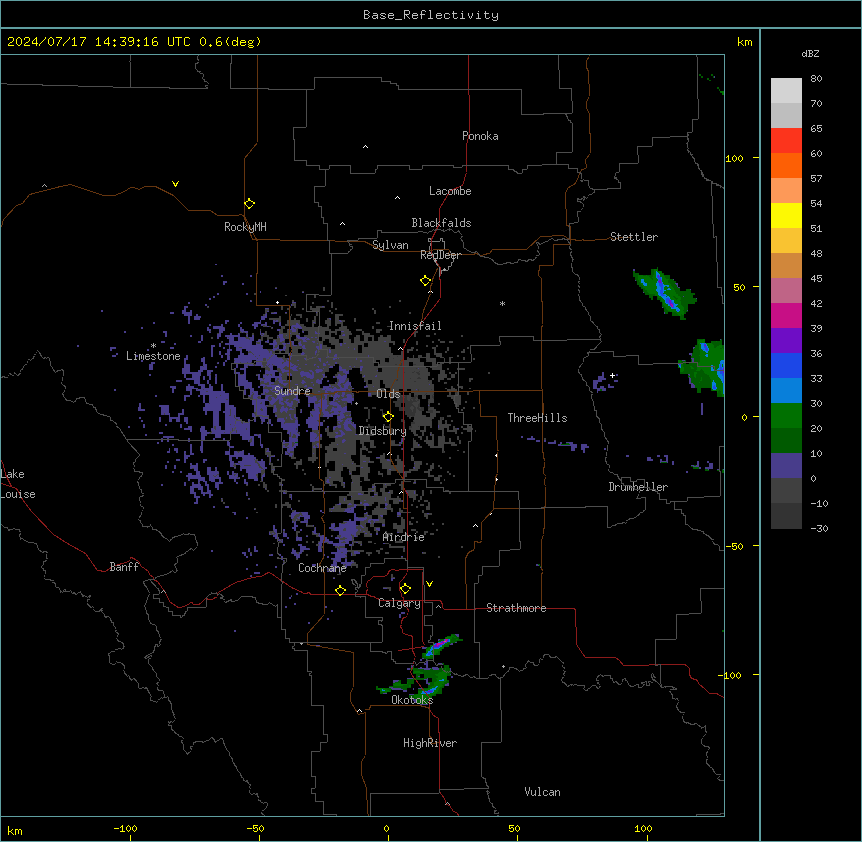Click the Calgary city label
Screen dimensions: 862x842
(400, 603)
